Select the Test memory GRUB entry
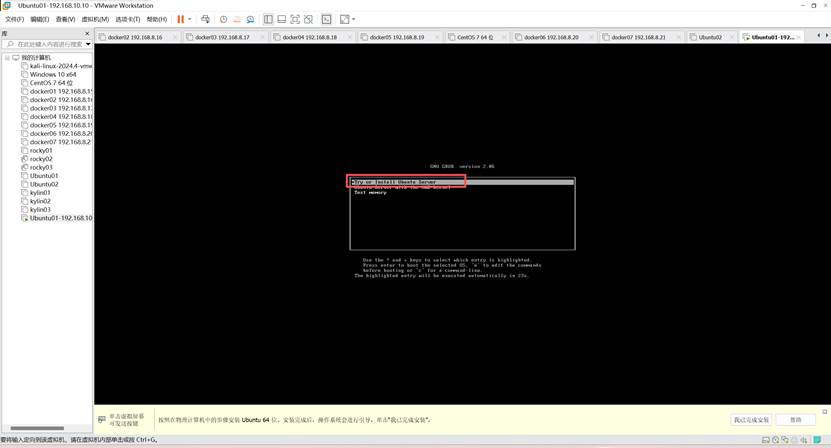 coord(370,192)
